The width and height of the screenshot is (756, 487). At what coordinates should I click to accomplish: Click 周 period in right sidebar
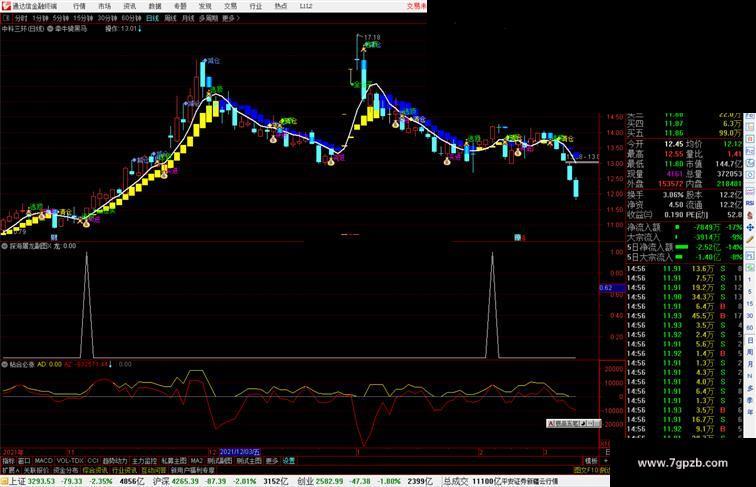pos(750,352)
